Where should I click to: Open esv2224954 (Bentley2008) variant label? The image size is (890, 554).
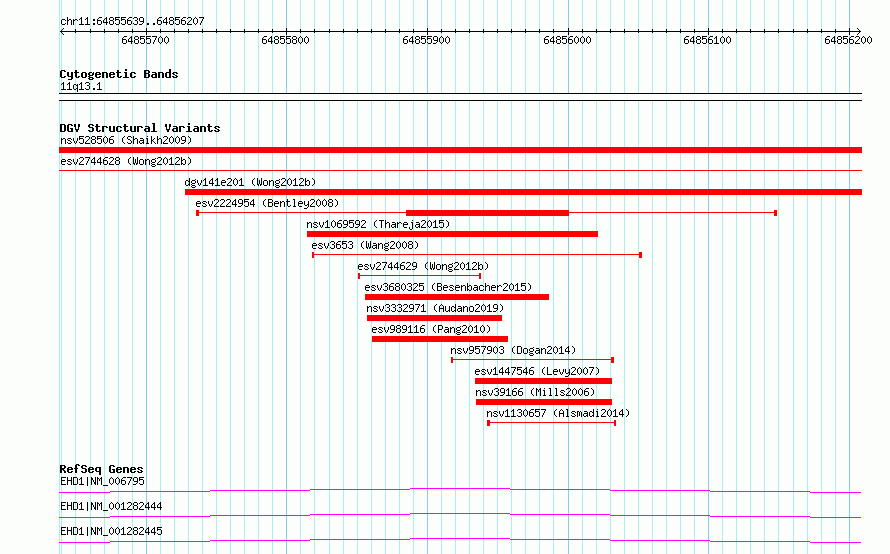[x=267, y=203]
